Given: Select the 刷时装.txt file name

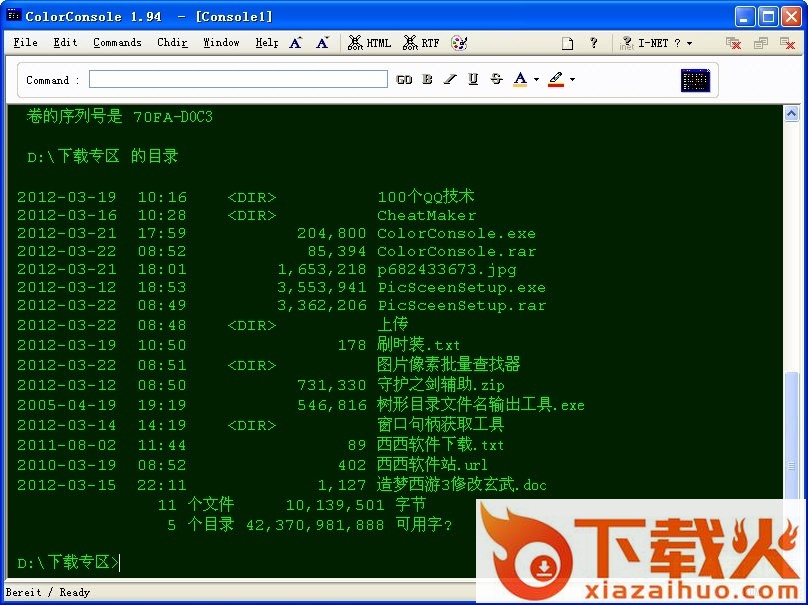Looking at the screenshot, I should click(418, 344).
